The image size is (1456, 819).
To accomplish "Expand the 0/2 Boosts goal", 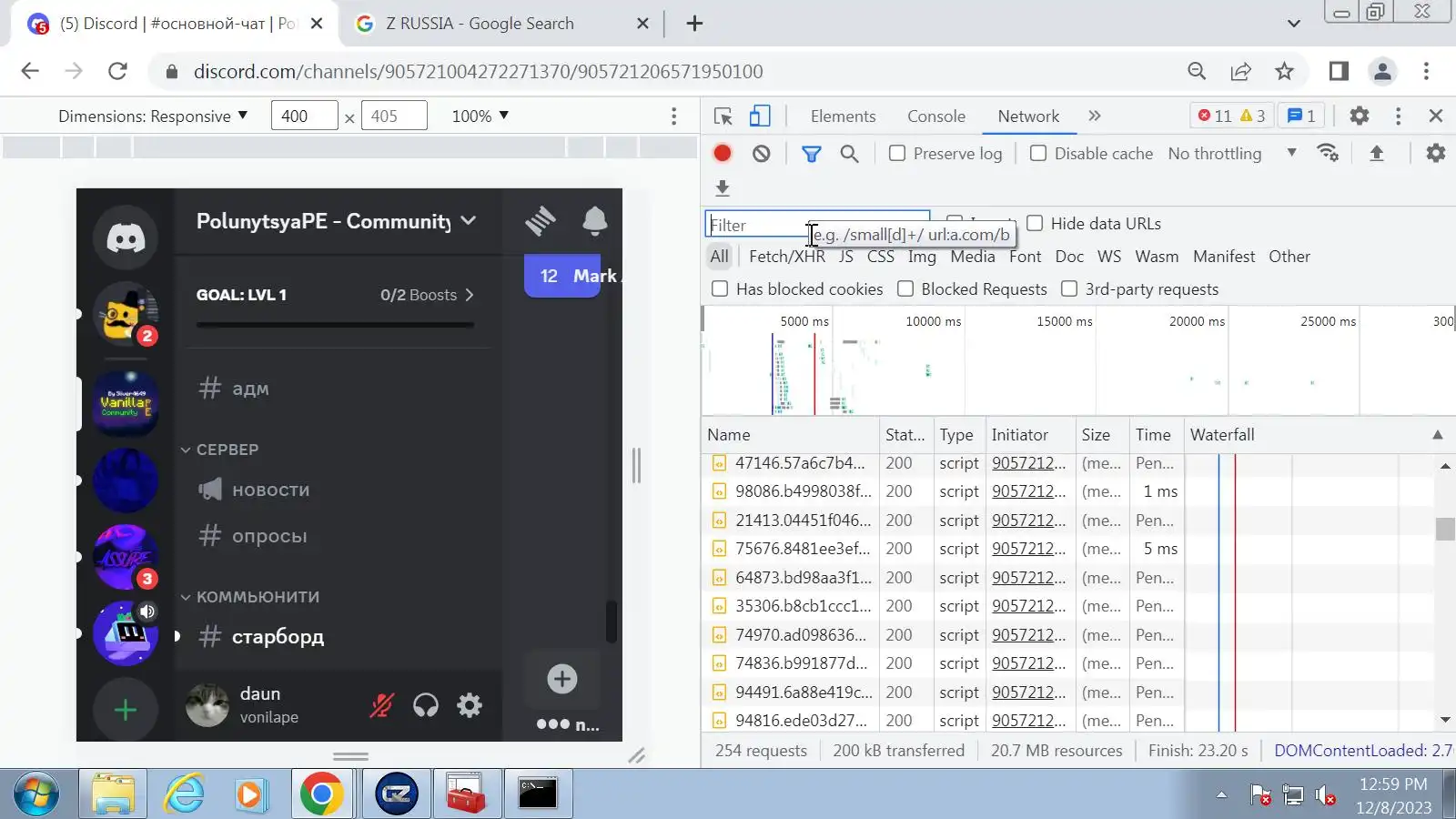I will [428, 295].
